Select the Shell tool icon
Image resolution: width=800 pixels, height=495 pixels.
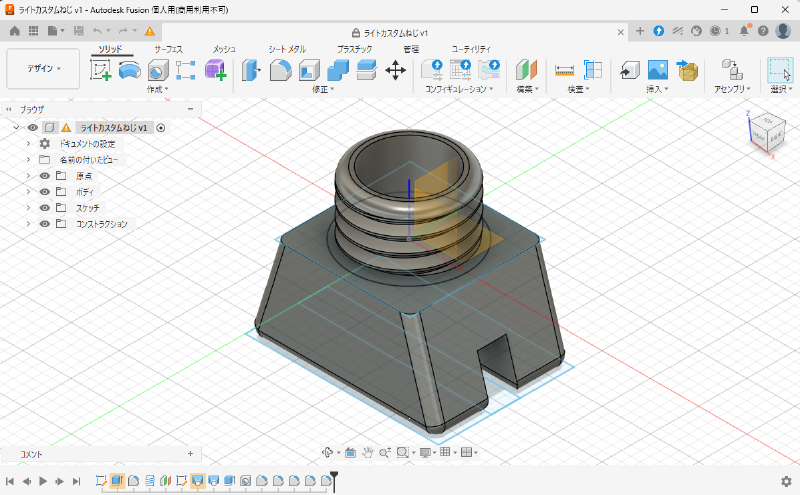pos(309,70)
